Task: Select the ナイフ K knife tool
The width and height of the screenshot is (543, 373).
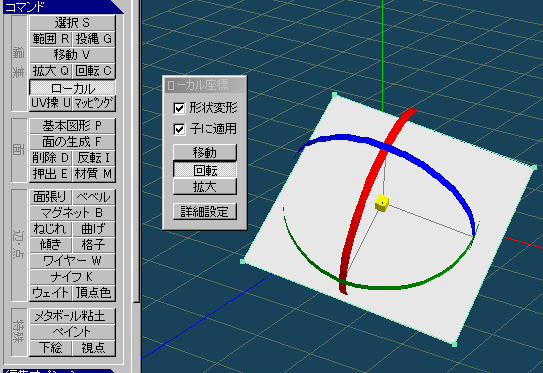Action: [x=72, y=276]
